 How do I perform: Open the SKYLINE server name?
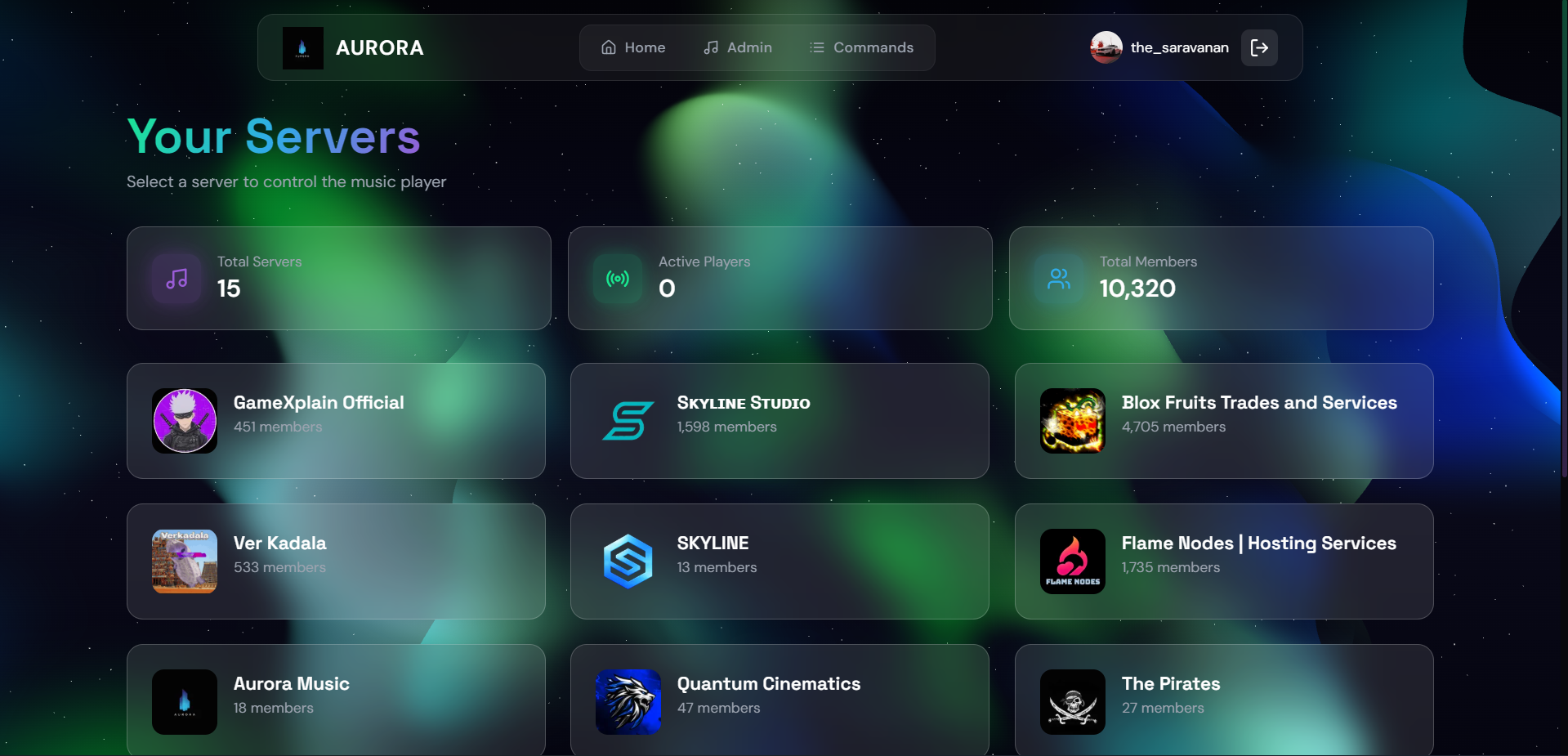(x=713, y=544)
